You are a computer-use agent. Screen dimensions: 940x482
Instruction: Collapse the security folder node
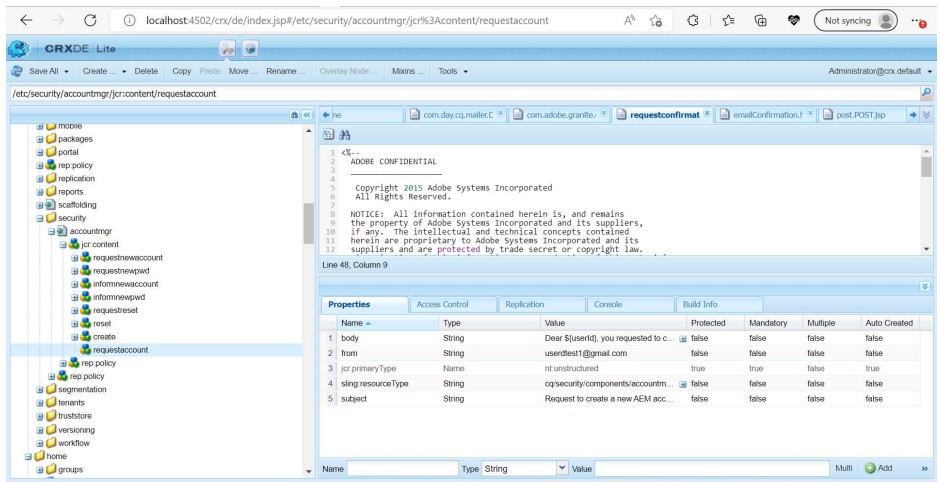pyautogui.click(x=40, y=218)
